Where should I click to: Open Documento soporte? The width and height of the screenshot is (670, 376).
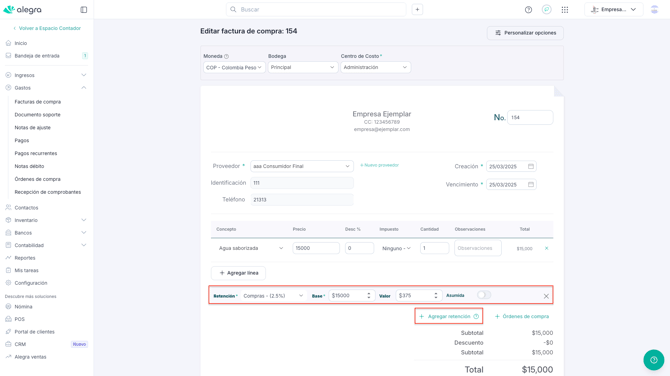click(x=38, y=115)
